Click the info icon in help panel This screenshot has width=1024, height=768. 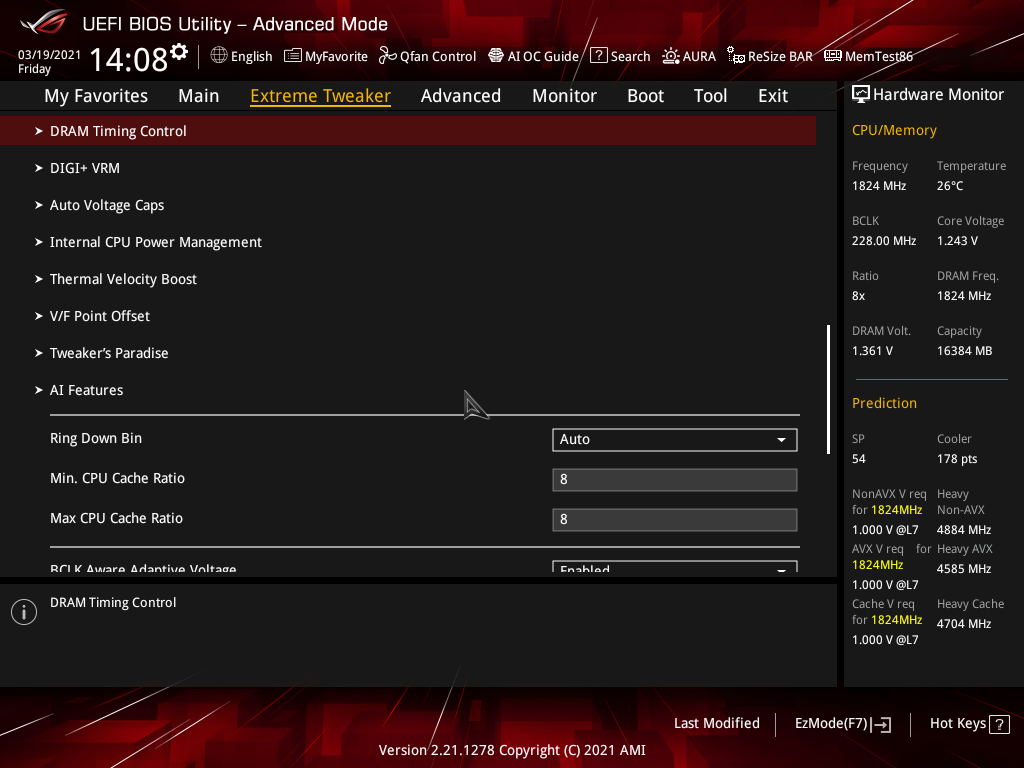click(x=24, y=612)
